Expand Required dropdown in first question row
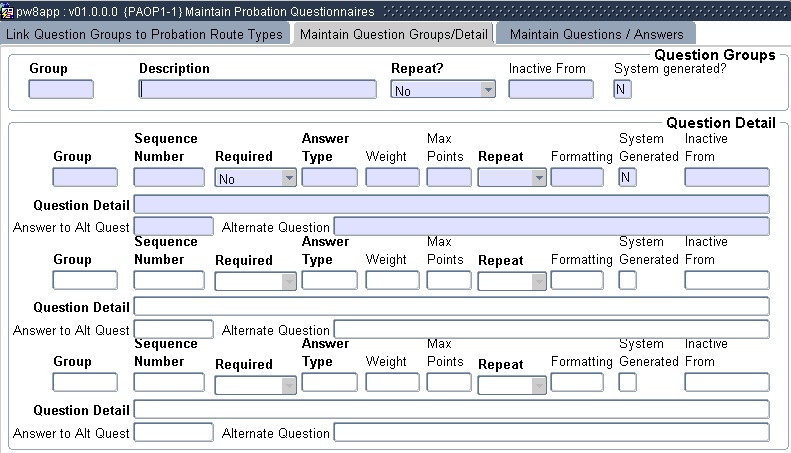The height and width of the screenshot is (453, 791). point(288,179)
